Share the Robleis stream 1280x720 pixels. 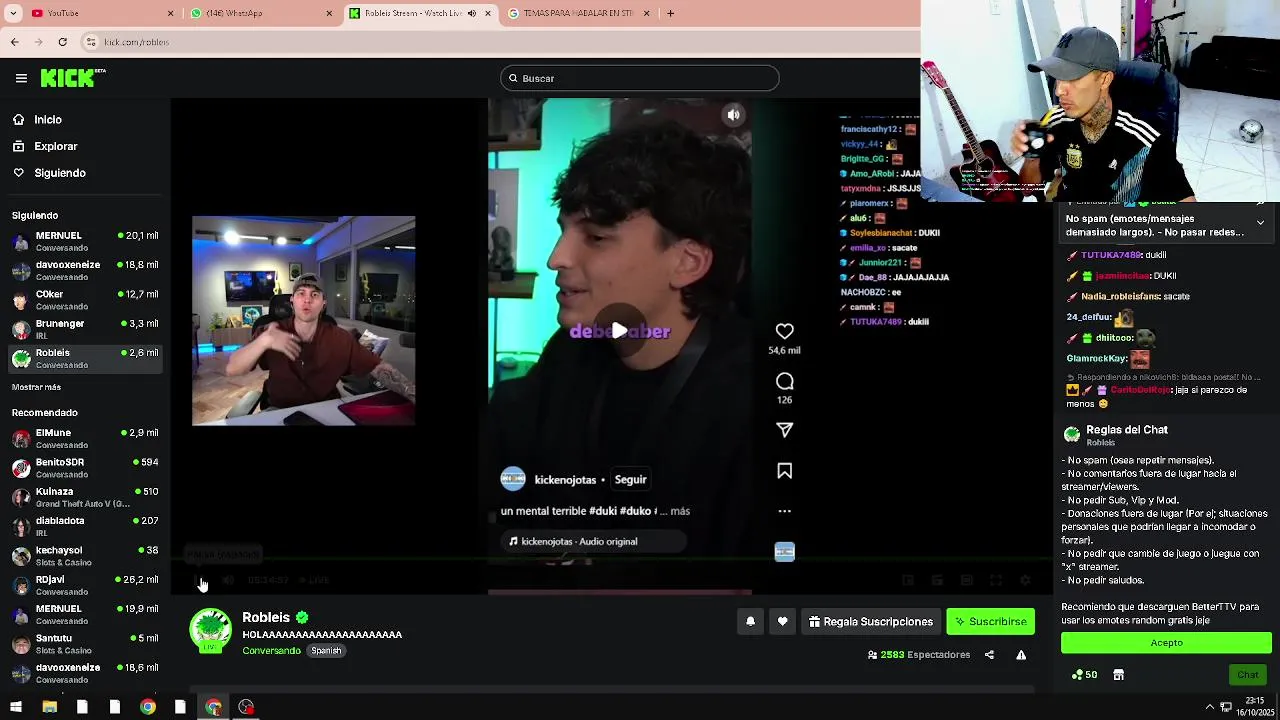tap(989, 655)
